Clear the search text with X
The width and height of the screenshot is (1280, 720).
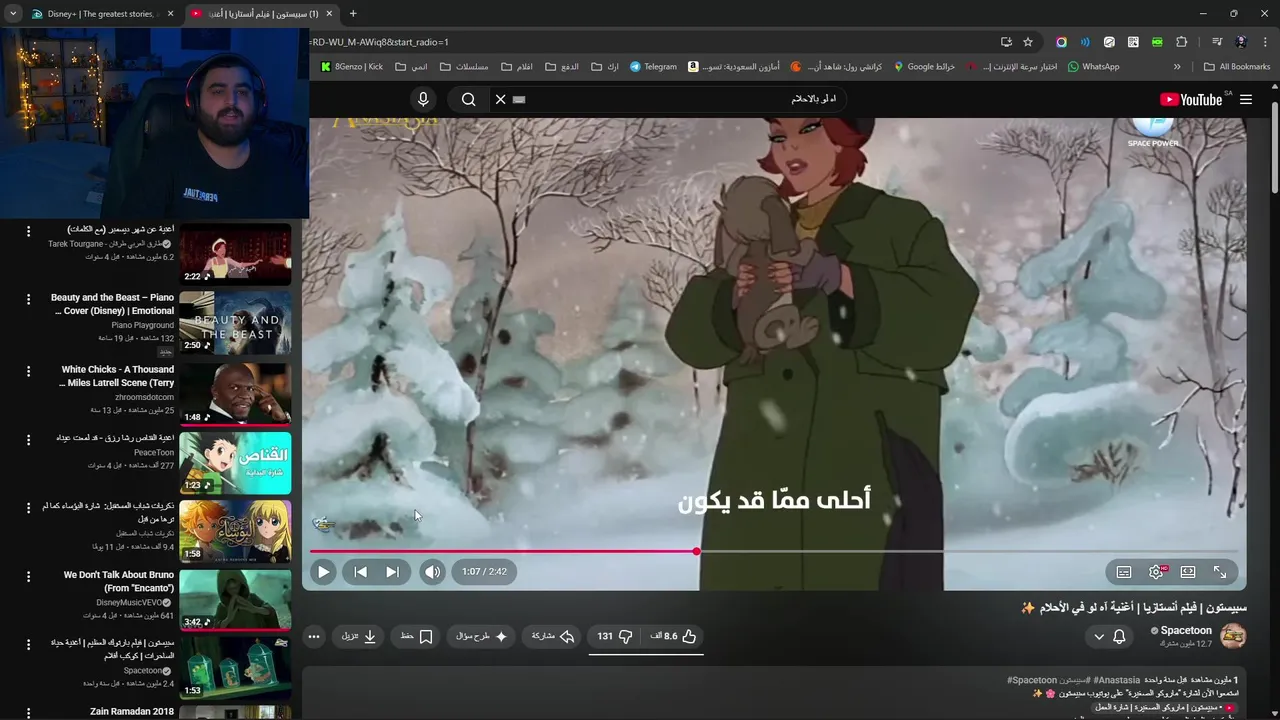[x=501, y=99]
